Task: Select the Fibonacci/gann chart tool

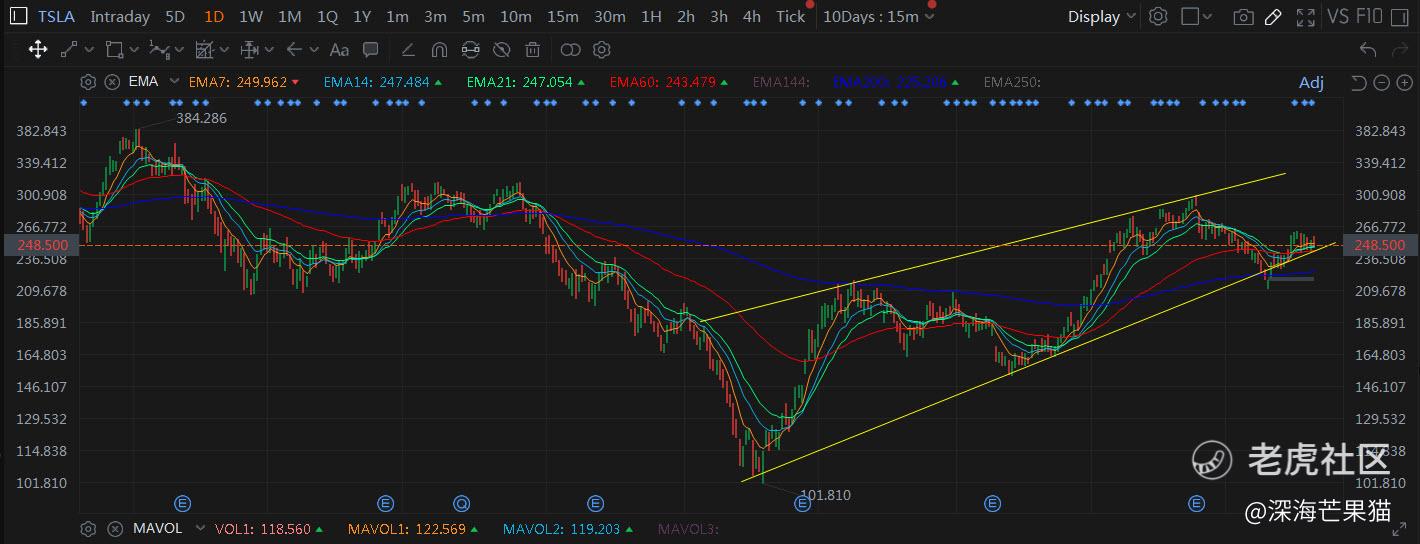Action: coord(205,49)
